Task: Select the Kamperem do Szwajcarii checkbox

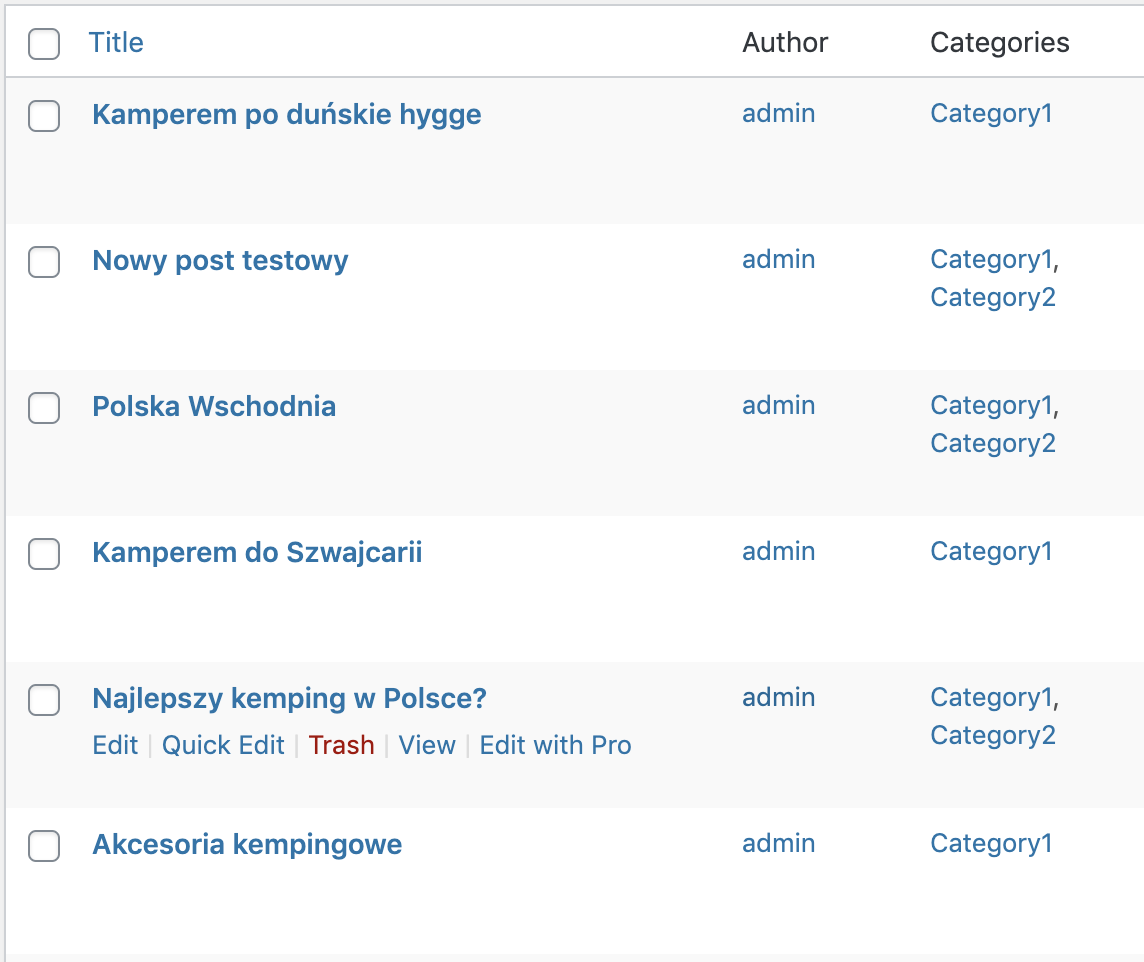Action: tap(44, 554)
